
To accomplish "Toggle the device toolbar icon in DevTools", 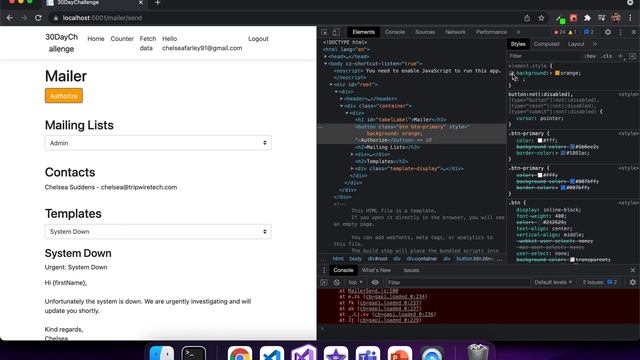I will [336, 32].
